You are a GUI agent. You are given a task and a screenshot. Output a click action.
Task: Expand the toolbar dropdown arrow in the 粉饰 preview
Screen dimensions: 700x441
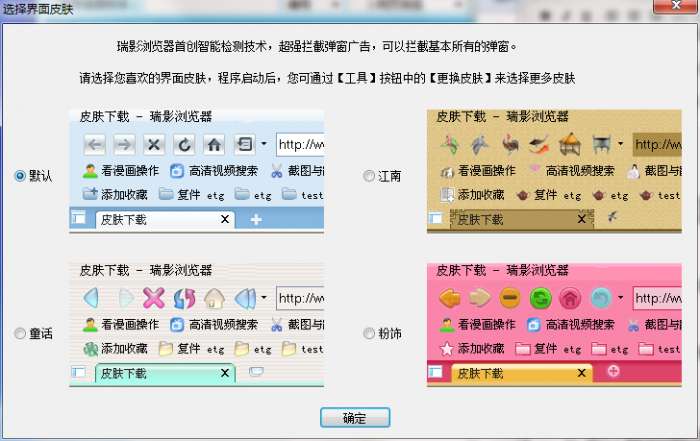tap(621, 297)
